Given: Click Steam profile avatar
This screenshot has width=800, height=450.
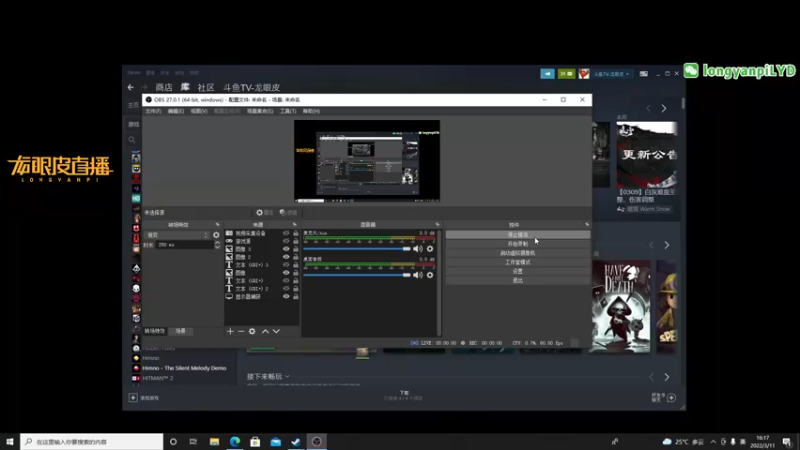Looking at the screenshot, I should tap(584, 74).
